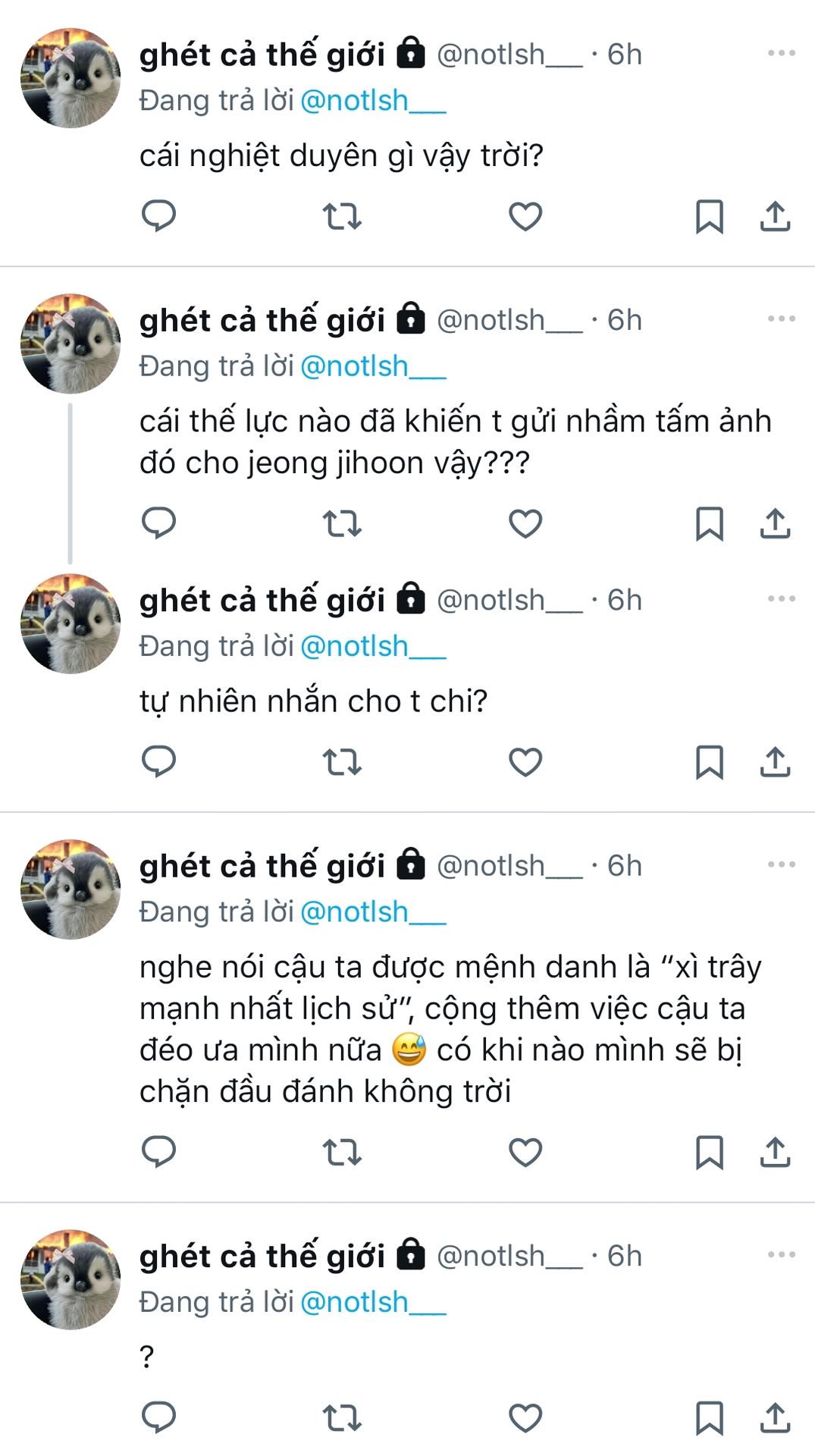Viewport: 815px width, 1456px height.
Task: Like the last tweet containing only "?"
Action: 525,1417
